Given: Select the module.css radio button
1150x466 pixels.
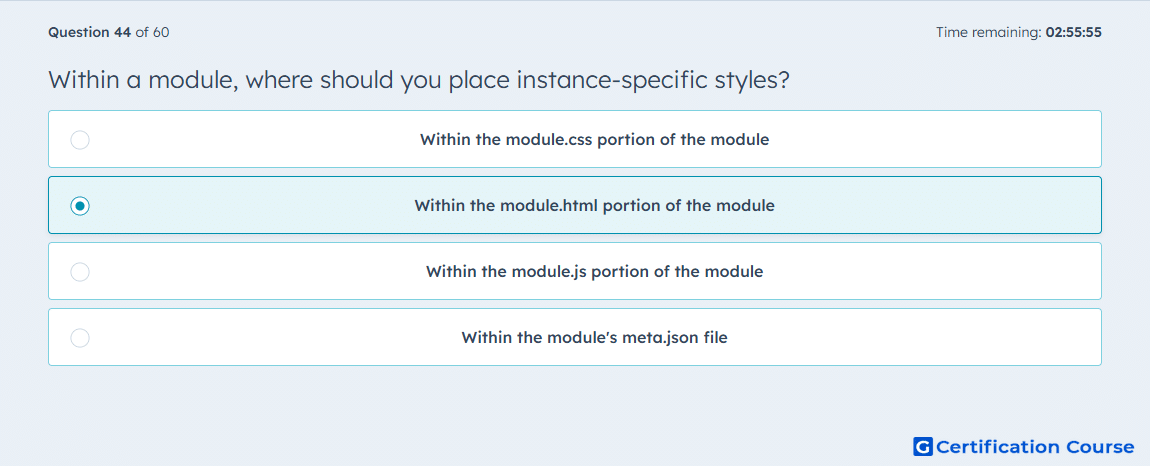Looking at the screenshot, I should tap(80, 139).
